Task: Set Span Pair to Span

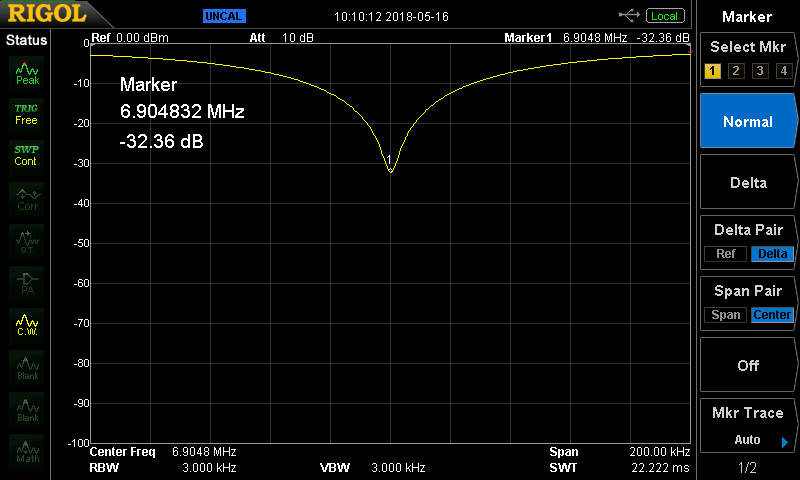Action: pos(726,315)
